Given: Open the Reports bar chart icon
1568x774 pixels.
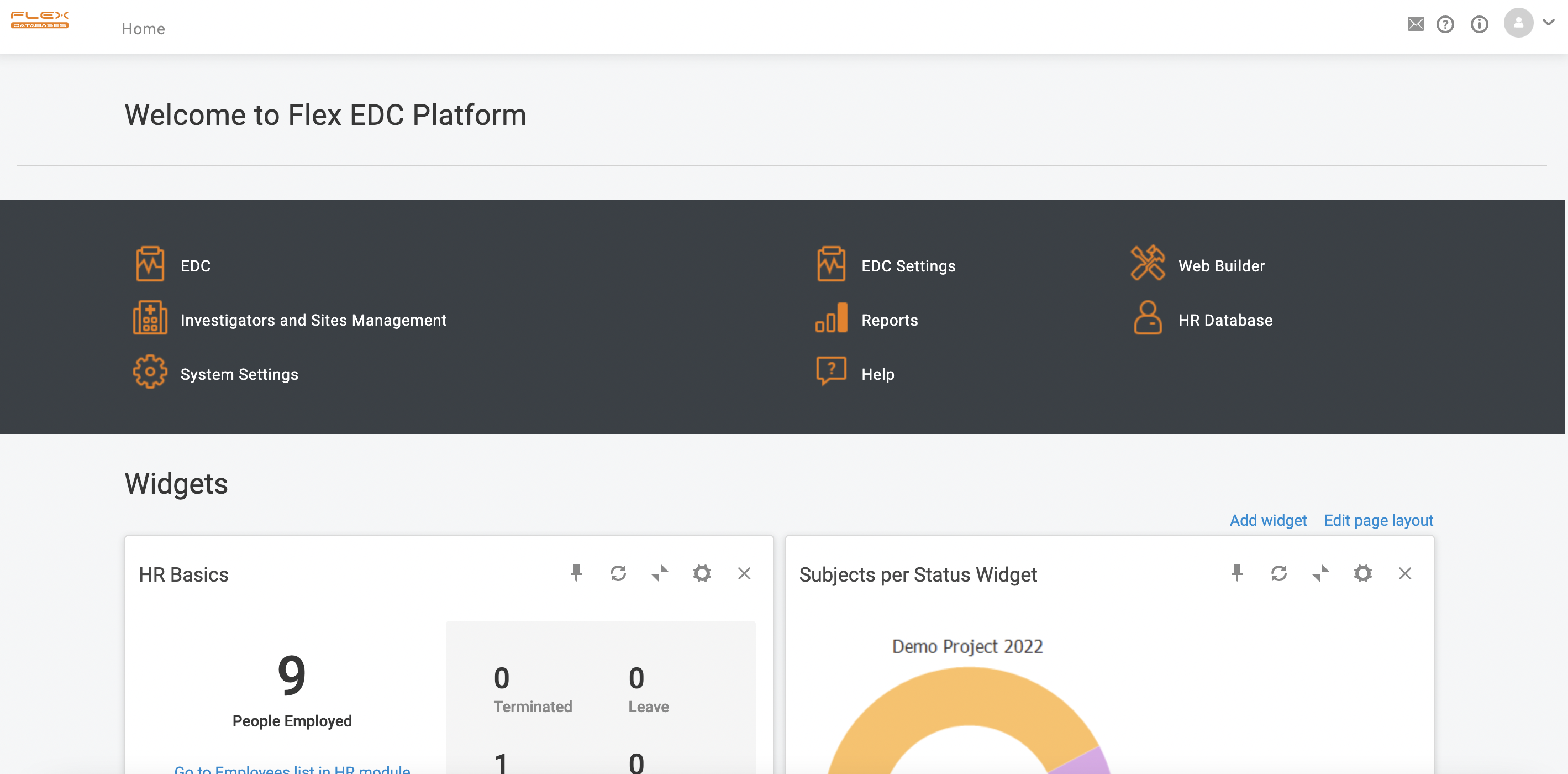Looking at the screenshot, I should point(831,318).
